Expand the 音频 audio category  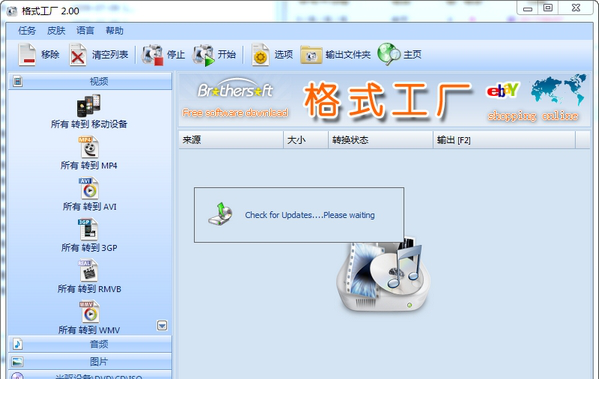click(90, 344)
